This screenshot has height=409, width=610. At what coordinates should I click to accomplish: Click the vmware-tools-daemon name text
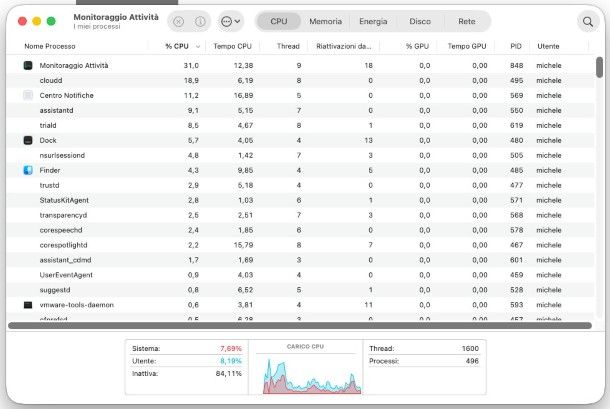tap(77, 305)
